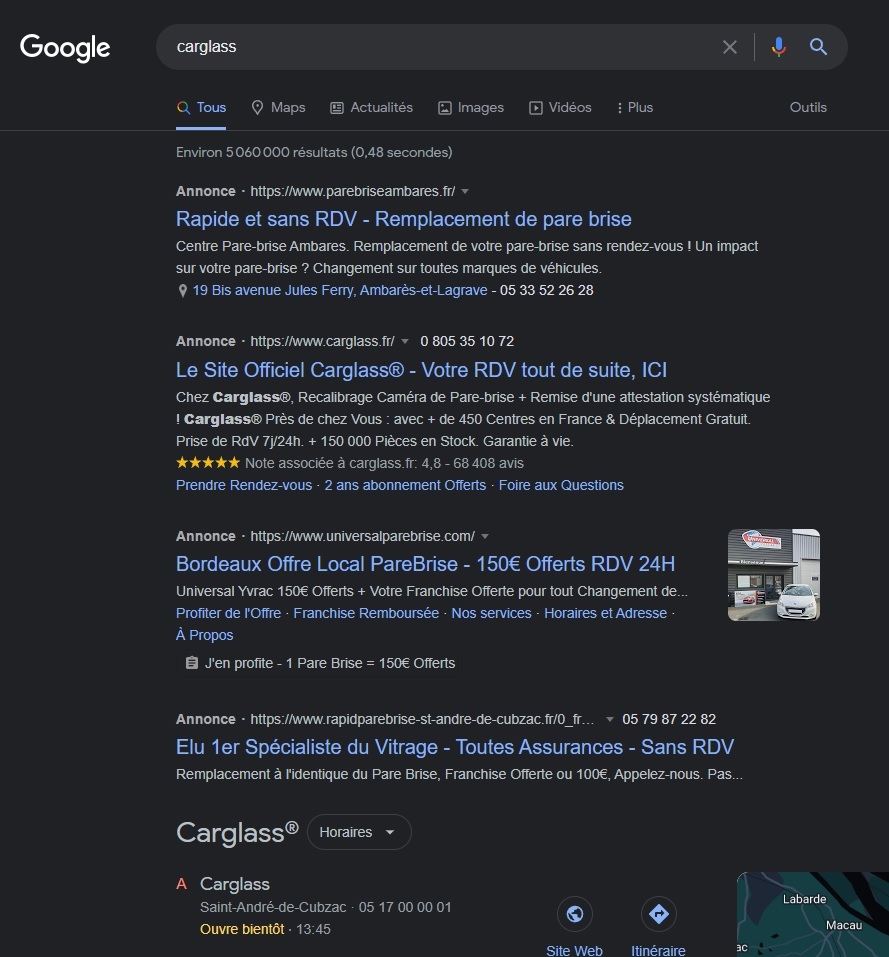Click 'Environ 5 060 000 résultats' text
Viewport: 889px width, 957px height.
point(314,153)
